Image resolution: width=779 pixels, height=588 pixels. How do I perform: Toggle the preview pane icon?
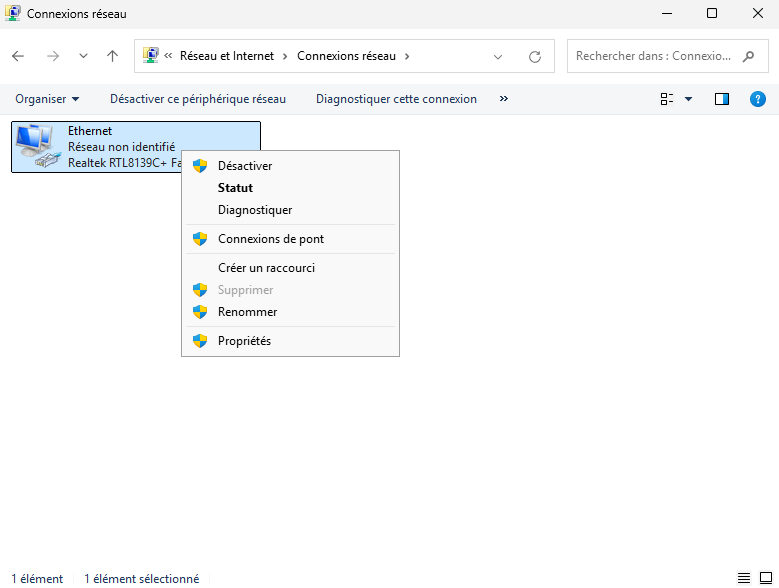[x=722, y=99]
